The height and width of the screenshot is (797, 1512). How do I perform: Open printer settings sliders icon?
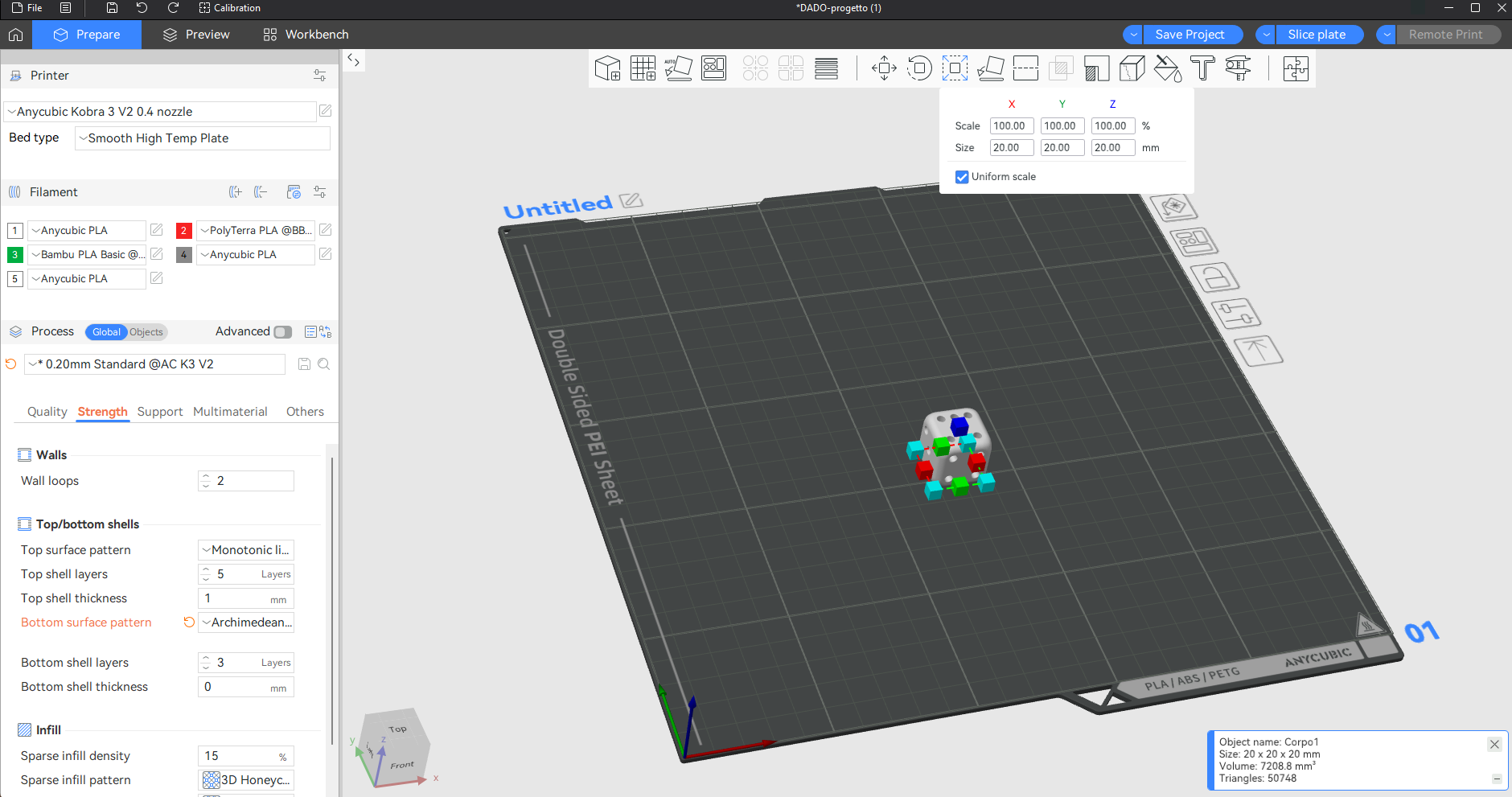tap(319, 76)
